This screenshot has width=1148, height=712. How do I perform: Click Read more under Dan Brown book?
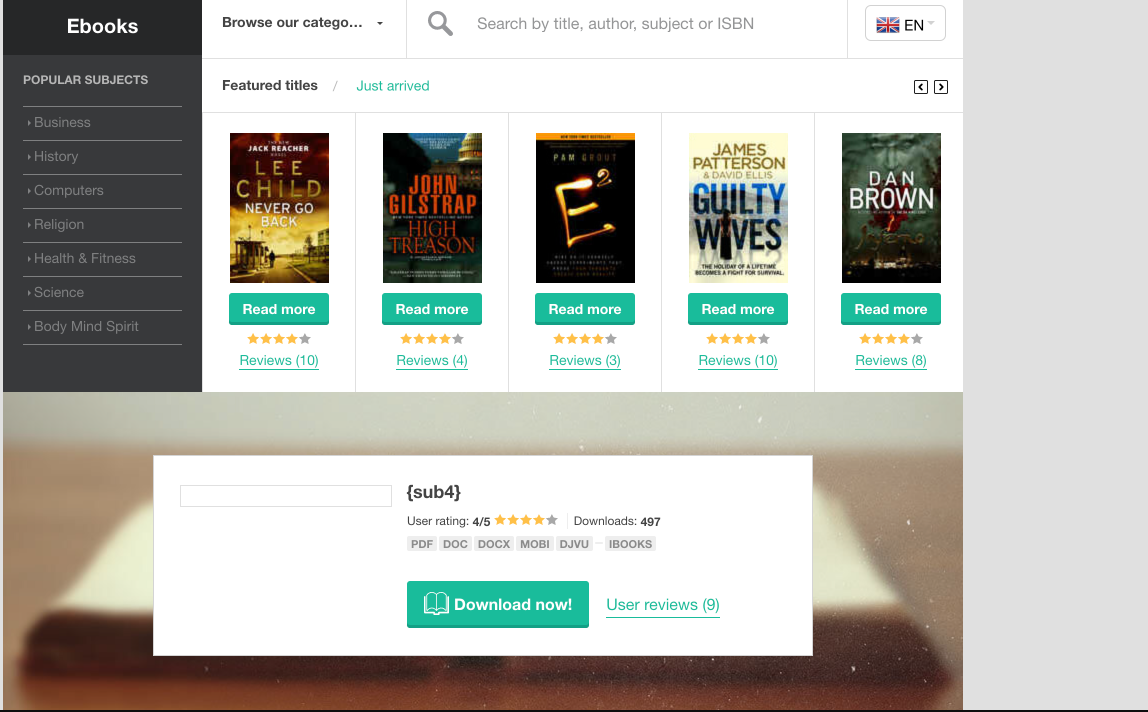pos(891,309)
